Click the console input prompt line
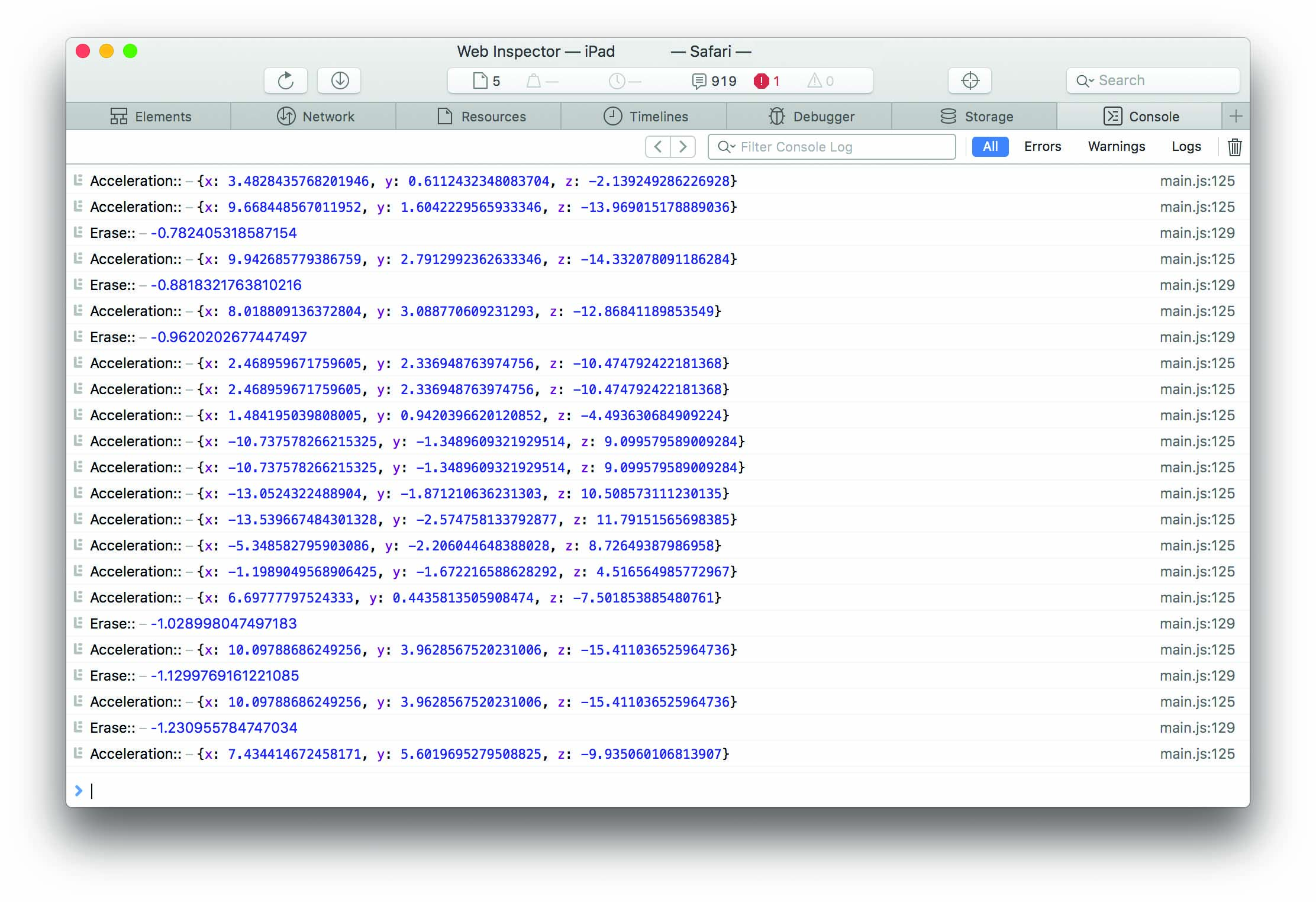 pyautogui.click(x=658, y=790)
